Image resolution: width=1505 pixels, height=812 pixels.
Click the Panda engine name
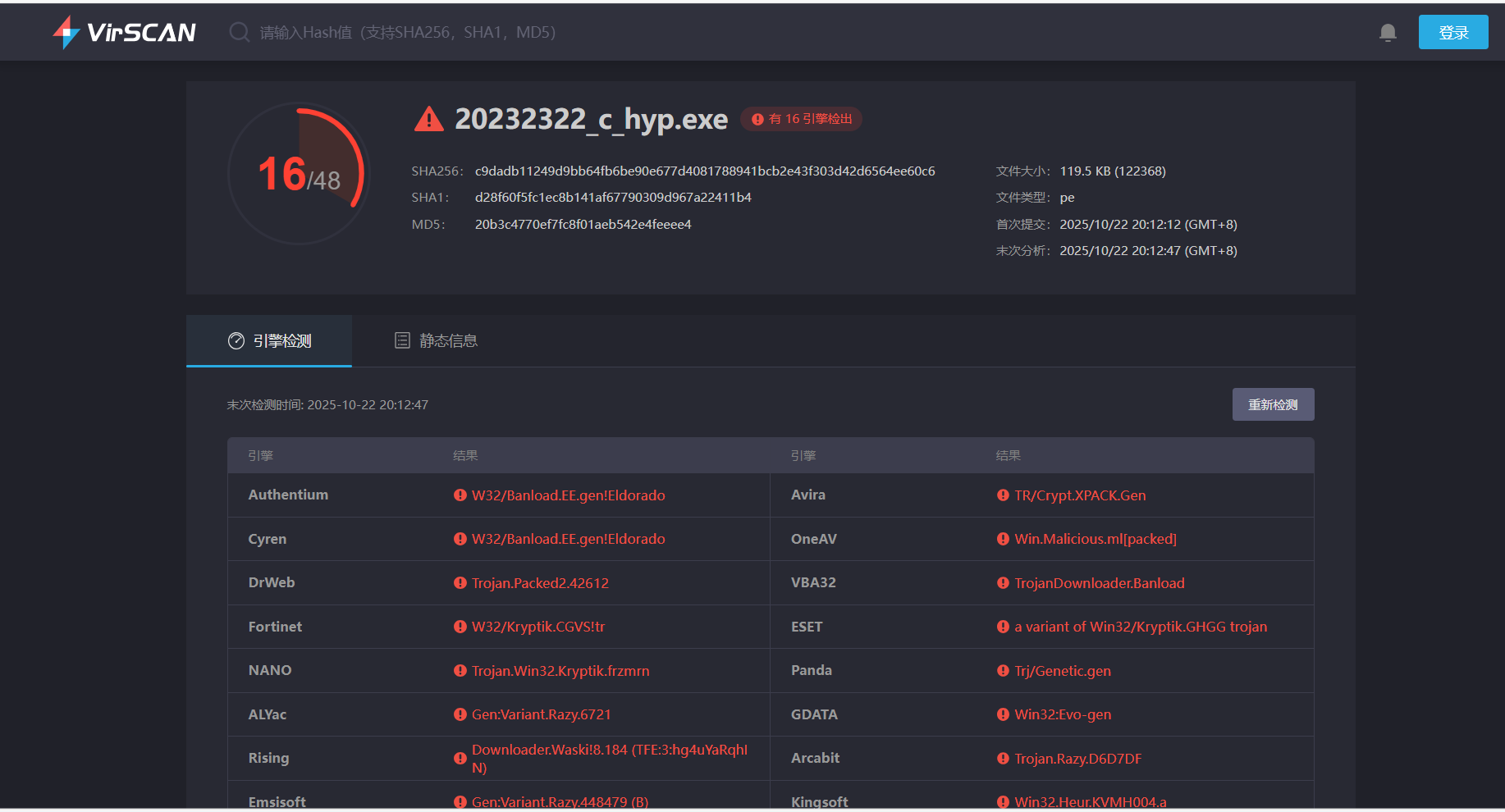[x=812, y=671]
